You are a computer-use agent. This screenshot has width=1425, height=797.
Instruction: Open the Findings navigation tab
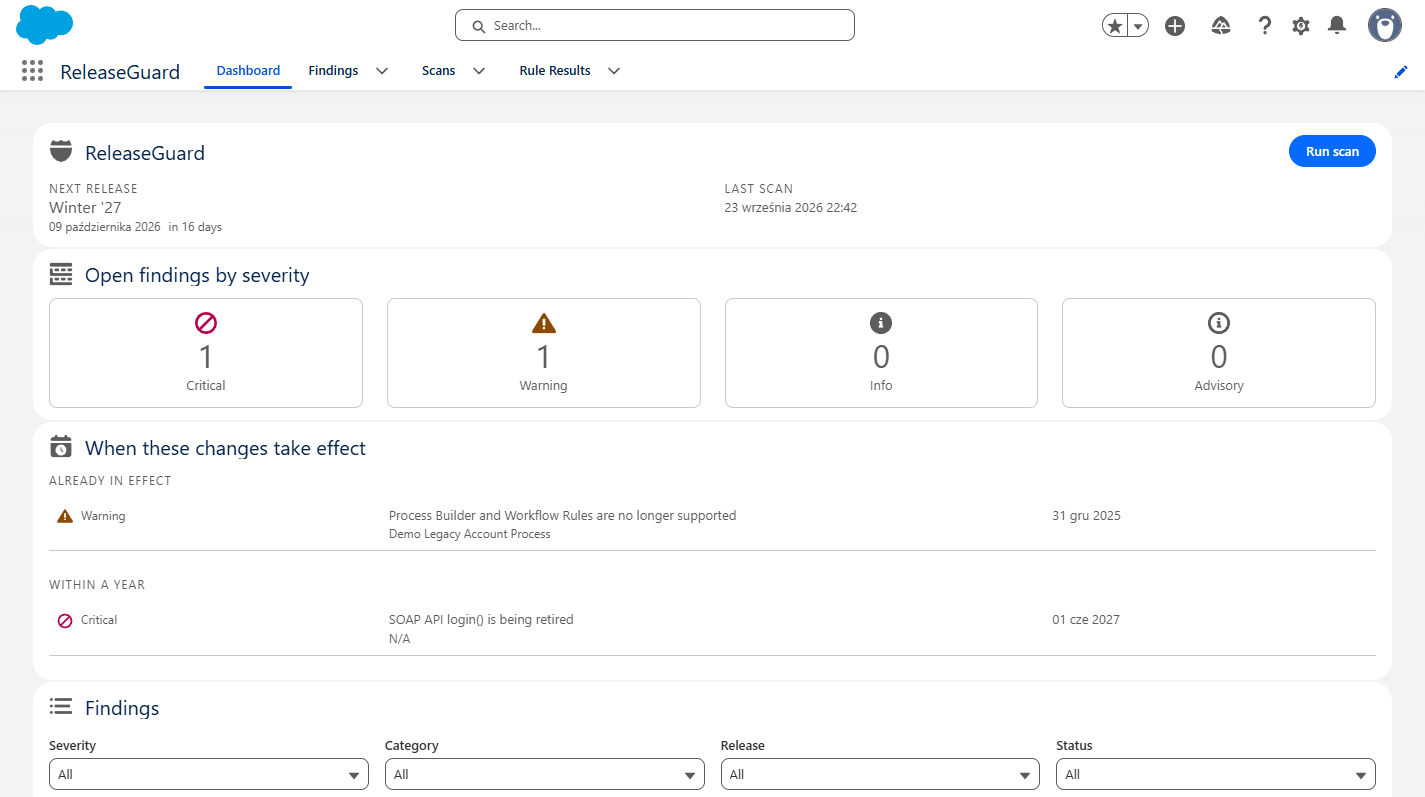pyautogui.click(x=333, y=71)
